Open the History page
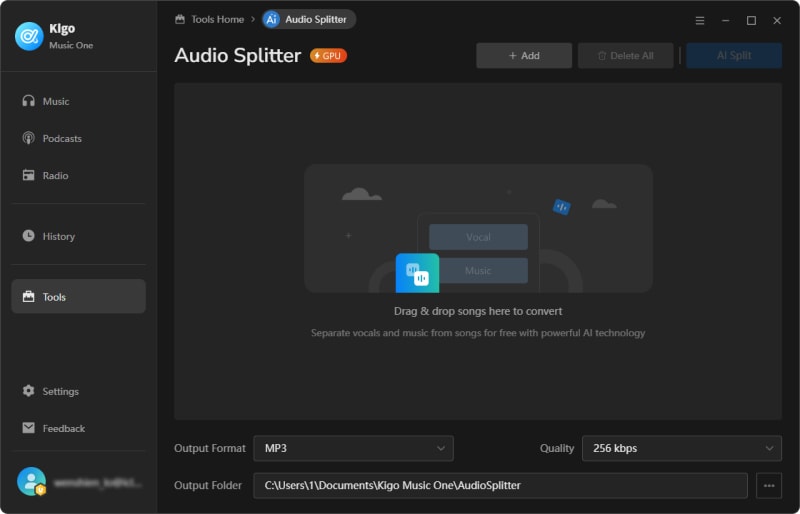The width and height of the screenshot is (800, 514). click(78, 236)
